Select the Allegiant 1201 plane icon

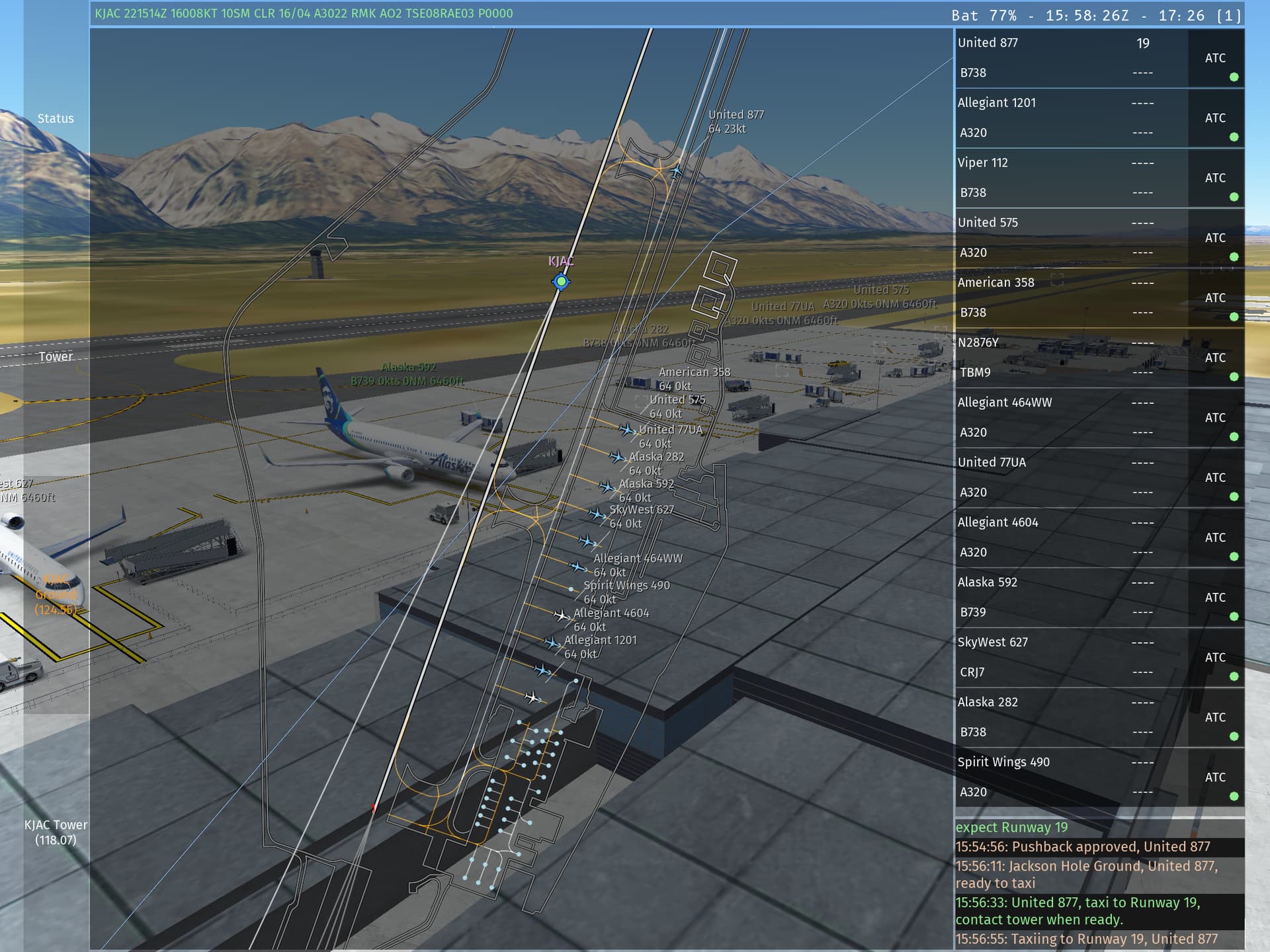tap(552, 643)
